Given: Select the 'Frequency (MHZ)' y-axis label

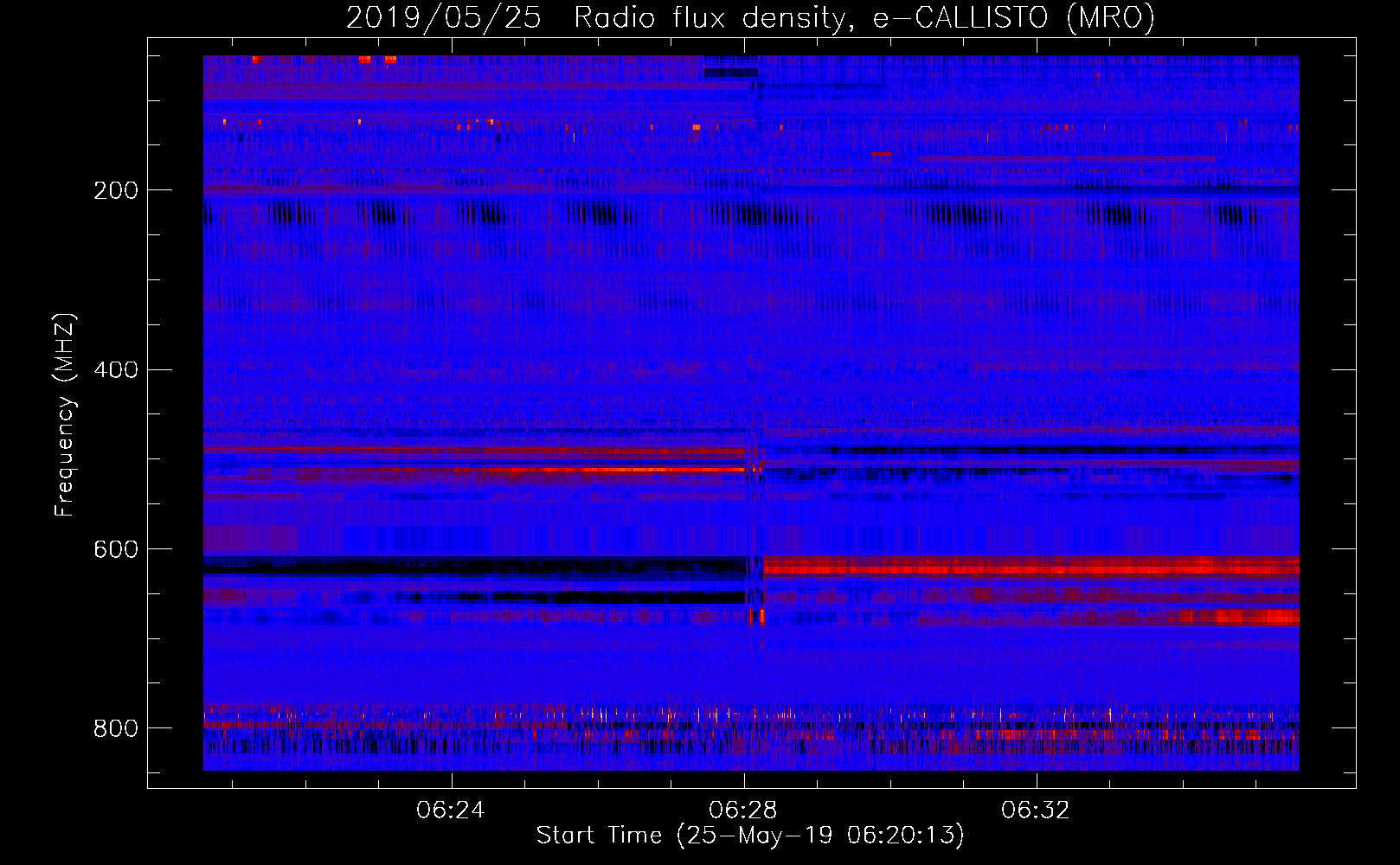Looking at the screenshot, I should click(x=65, y=414).
